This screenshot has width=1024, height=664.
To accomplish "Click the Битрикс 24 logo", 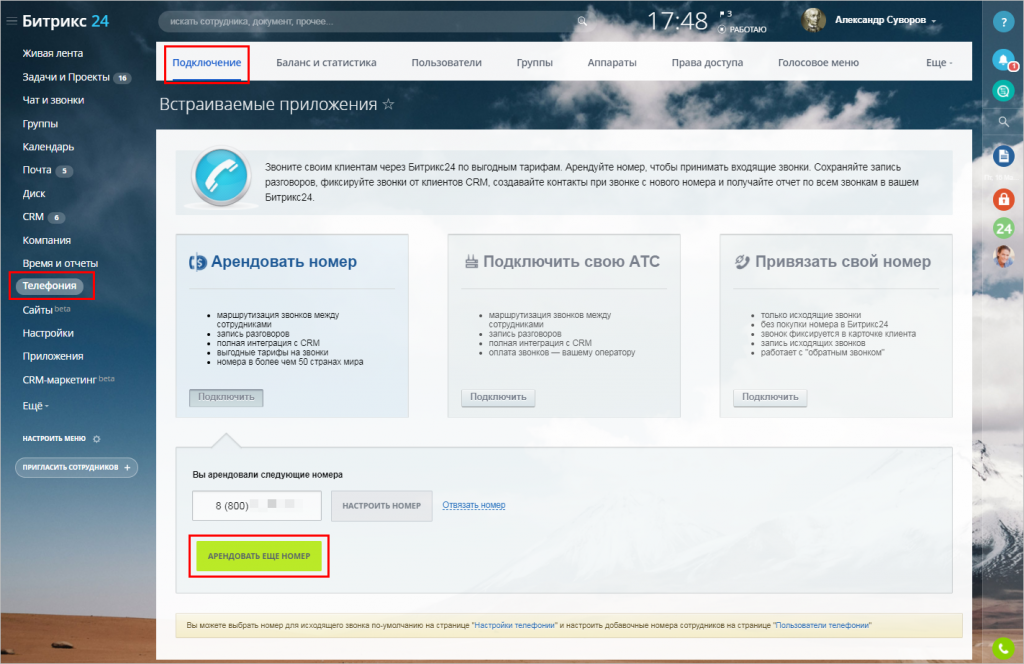I will tap(65, 21).
